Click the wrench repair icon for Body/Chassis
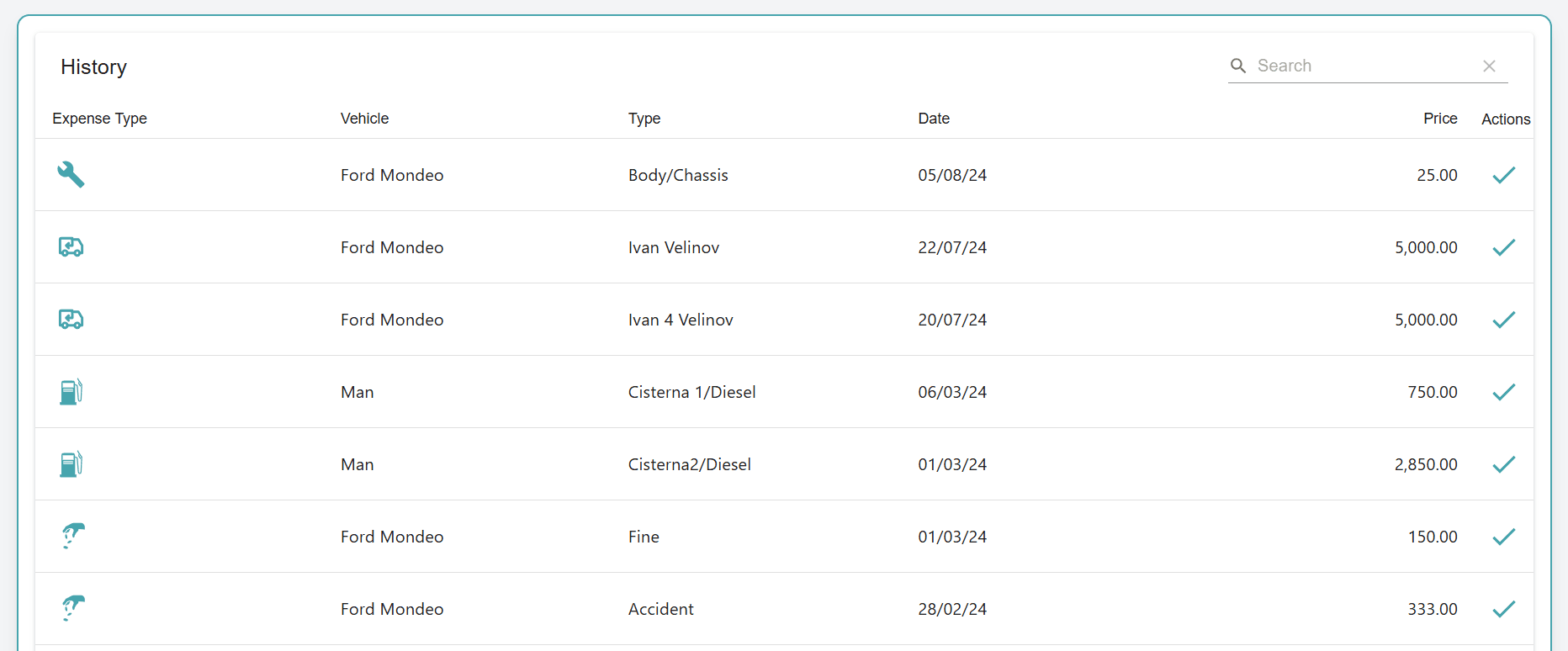 point(71,175)
